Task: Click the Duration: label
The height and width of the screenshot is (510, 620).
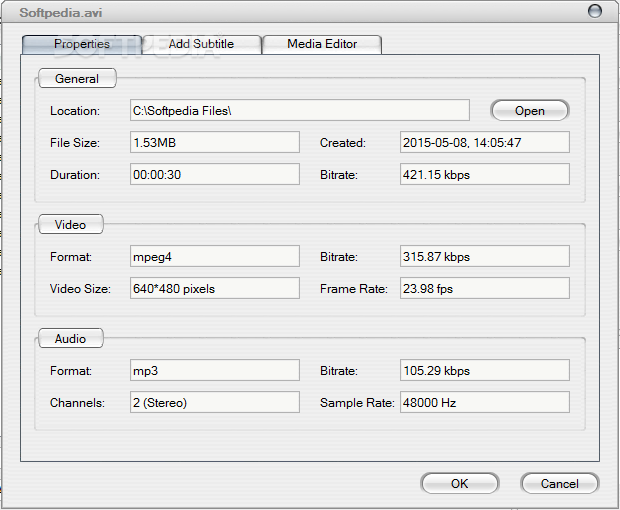Action: click(75, 175)
